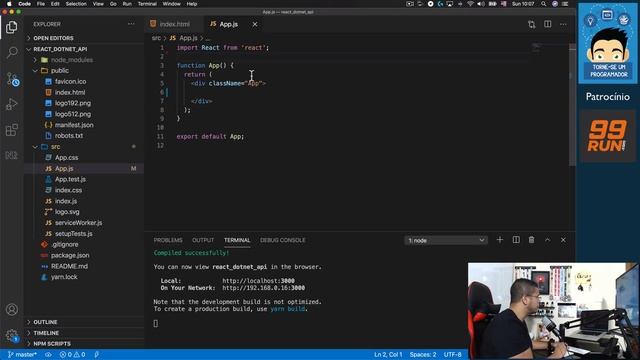Open the Explorer view in activity bar
640x360 pixels.
click(12, 27)
